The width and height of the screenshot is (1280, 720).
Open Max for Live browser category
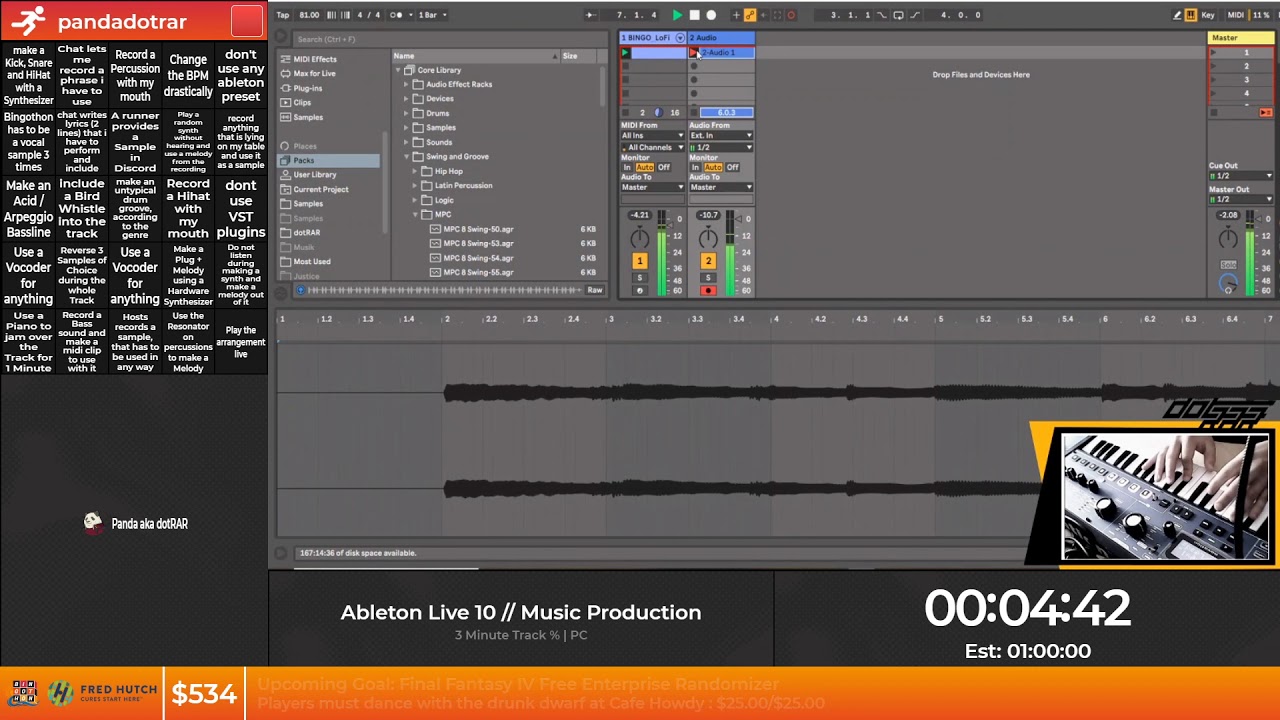[314, 73]
